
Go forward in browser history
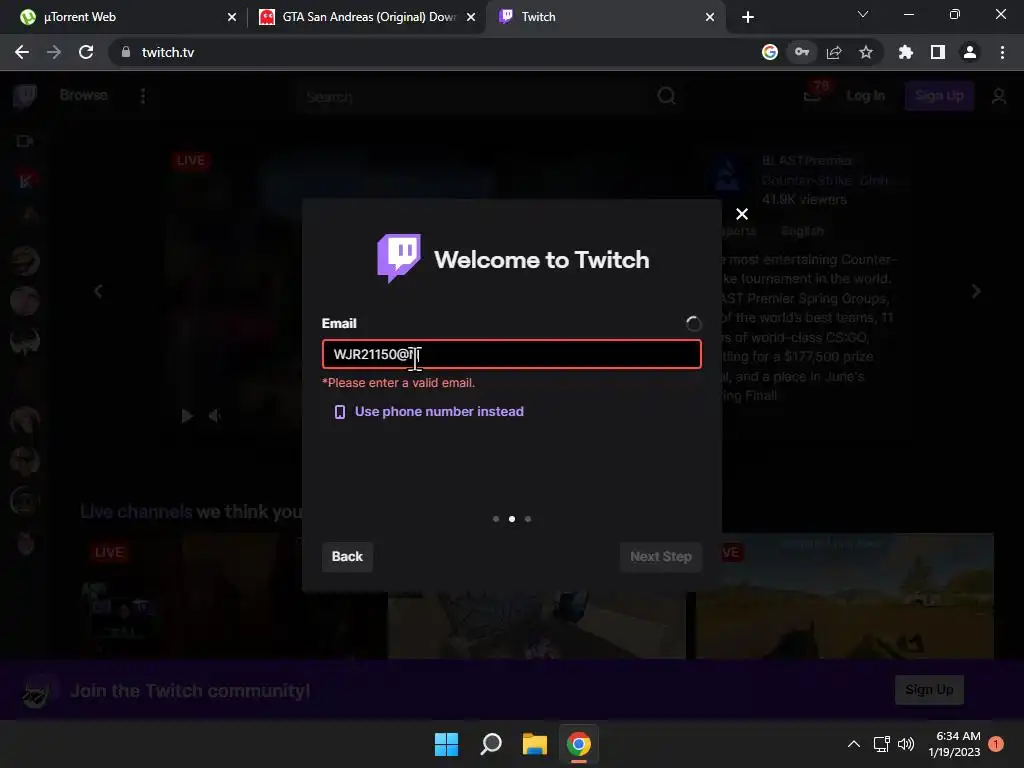click(x=54, y=52)
